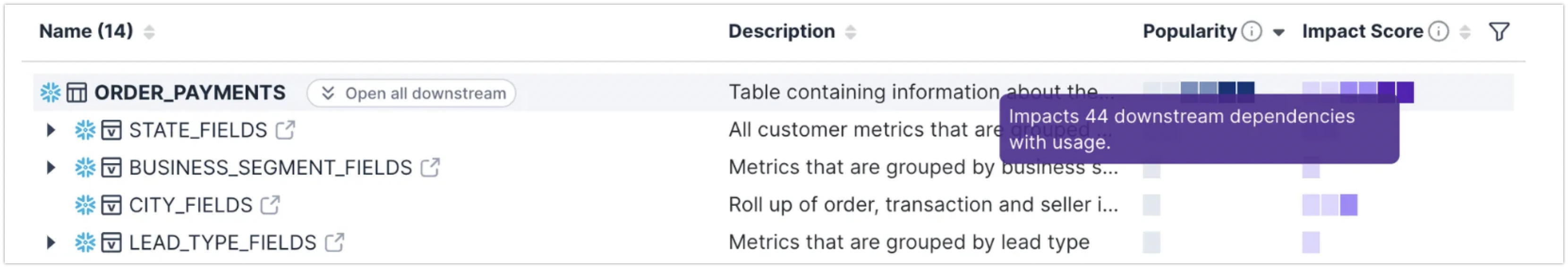Open LEAD_TYPE_FIELDS external link icon

point(334,243)
